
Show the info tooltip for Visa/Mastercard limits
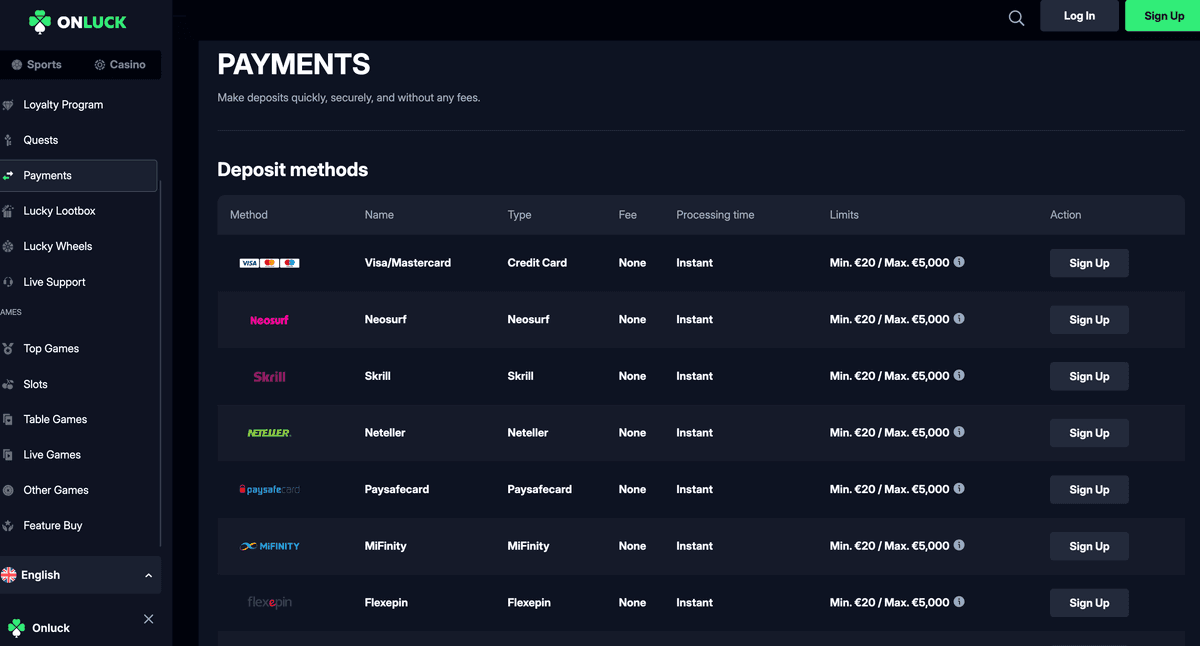point(959,262)
